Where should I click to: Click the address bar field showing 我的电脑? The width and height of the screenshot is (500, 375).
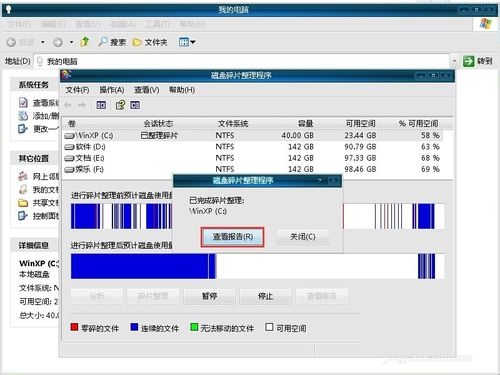coord(242,61)
